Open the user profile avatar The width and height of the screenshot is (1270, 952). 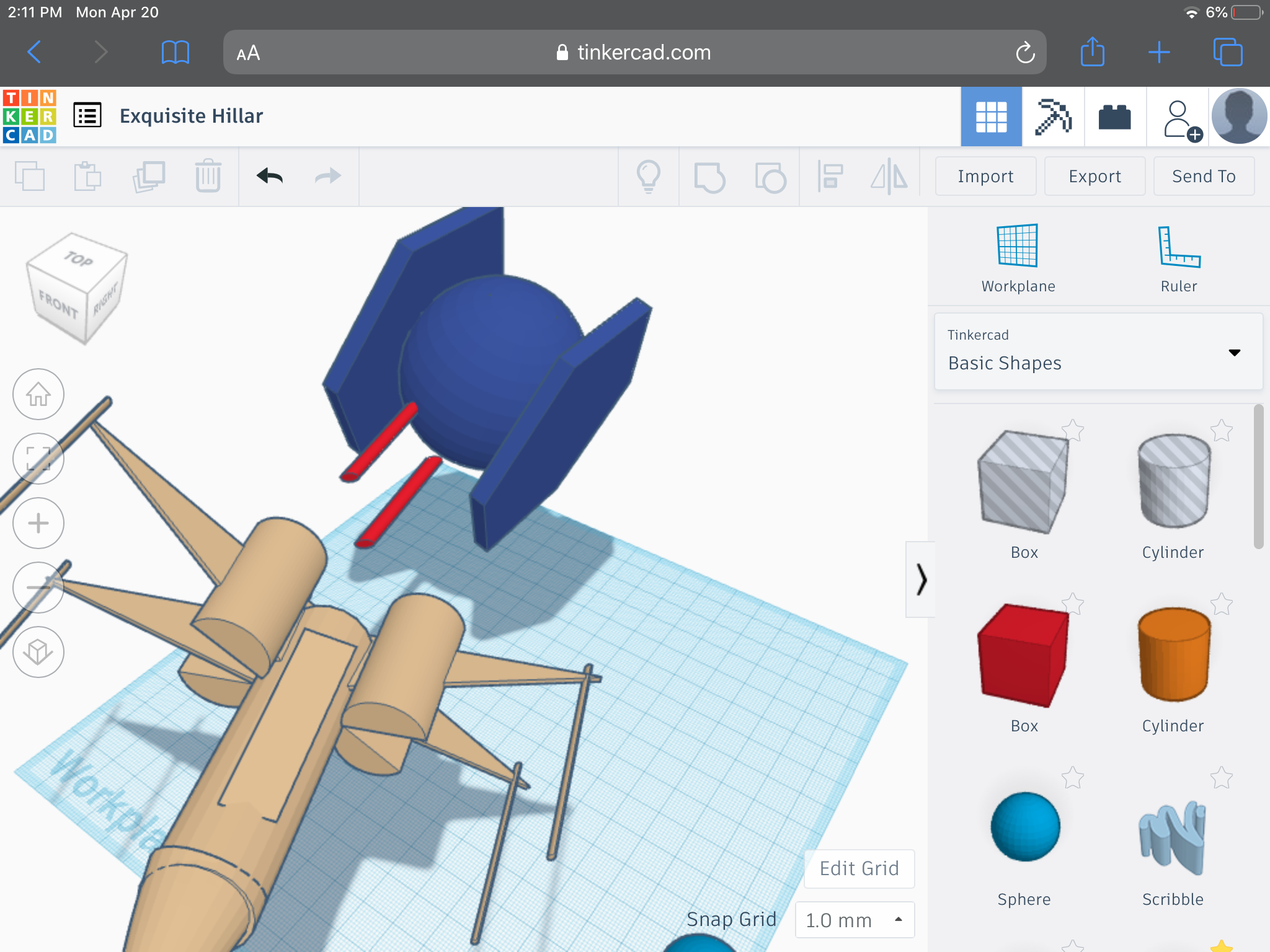[1238, 117]
